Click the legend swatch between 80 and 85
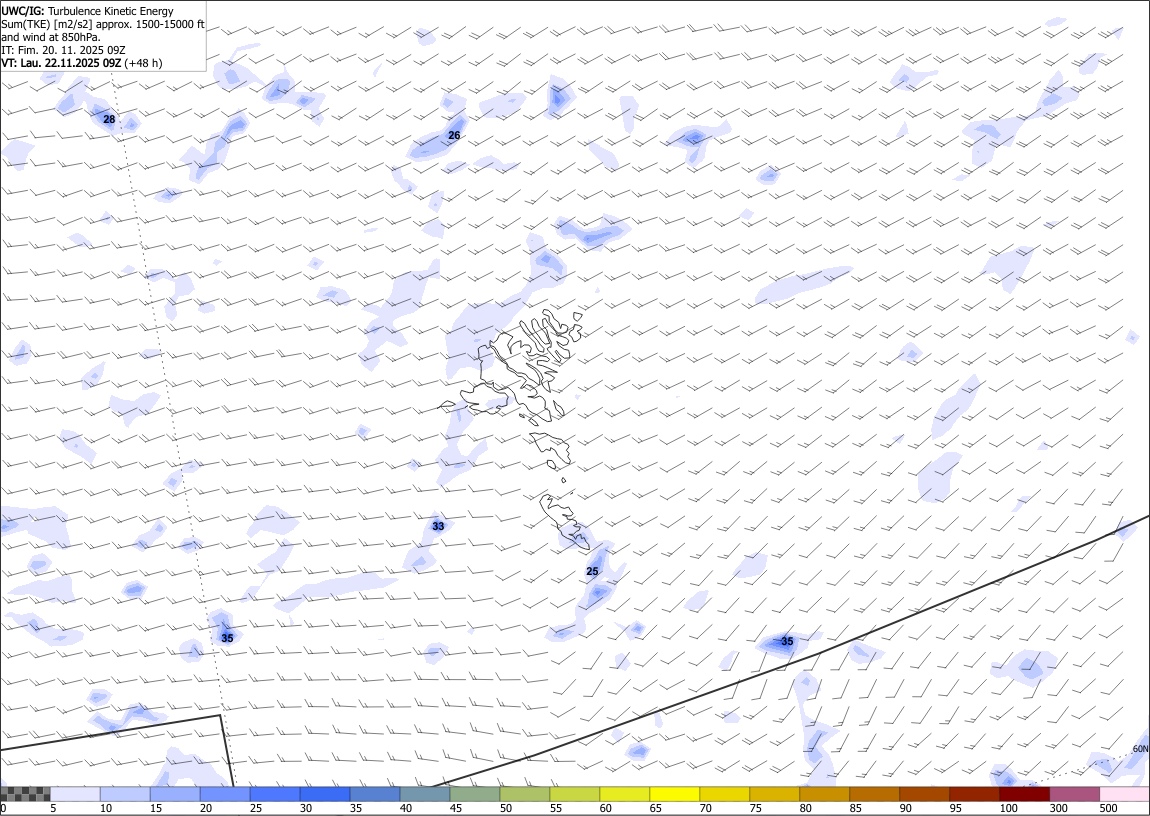Screen dimensions: 1150x816 824,794
